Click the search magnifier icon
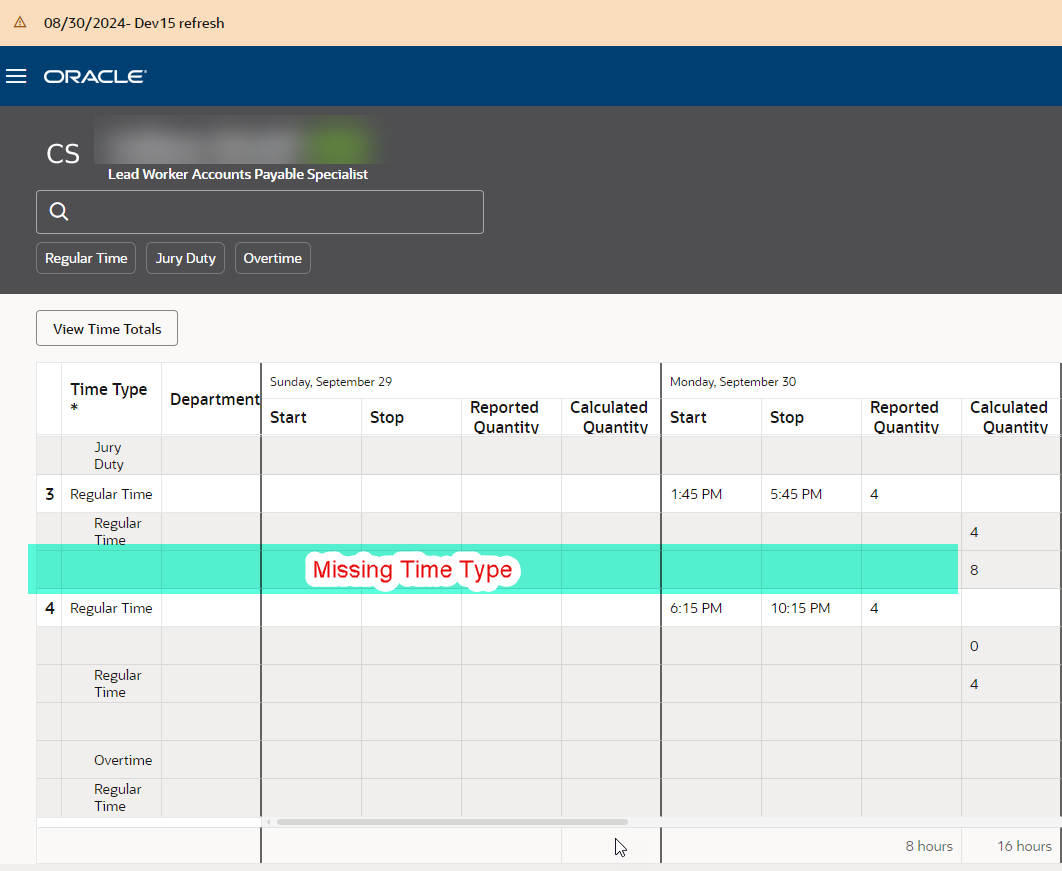The image size is (1062, 871). click(58, 211)
